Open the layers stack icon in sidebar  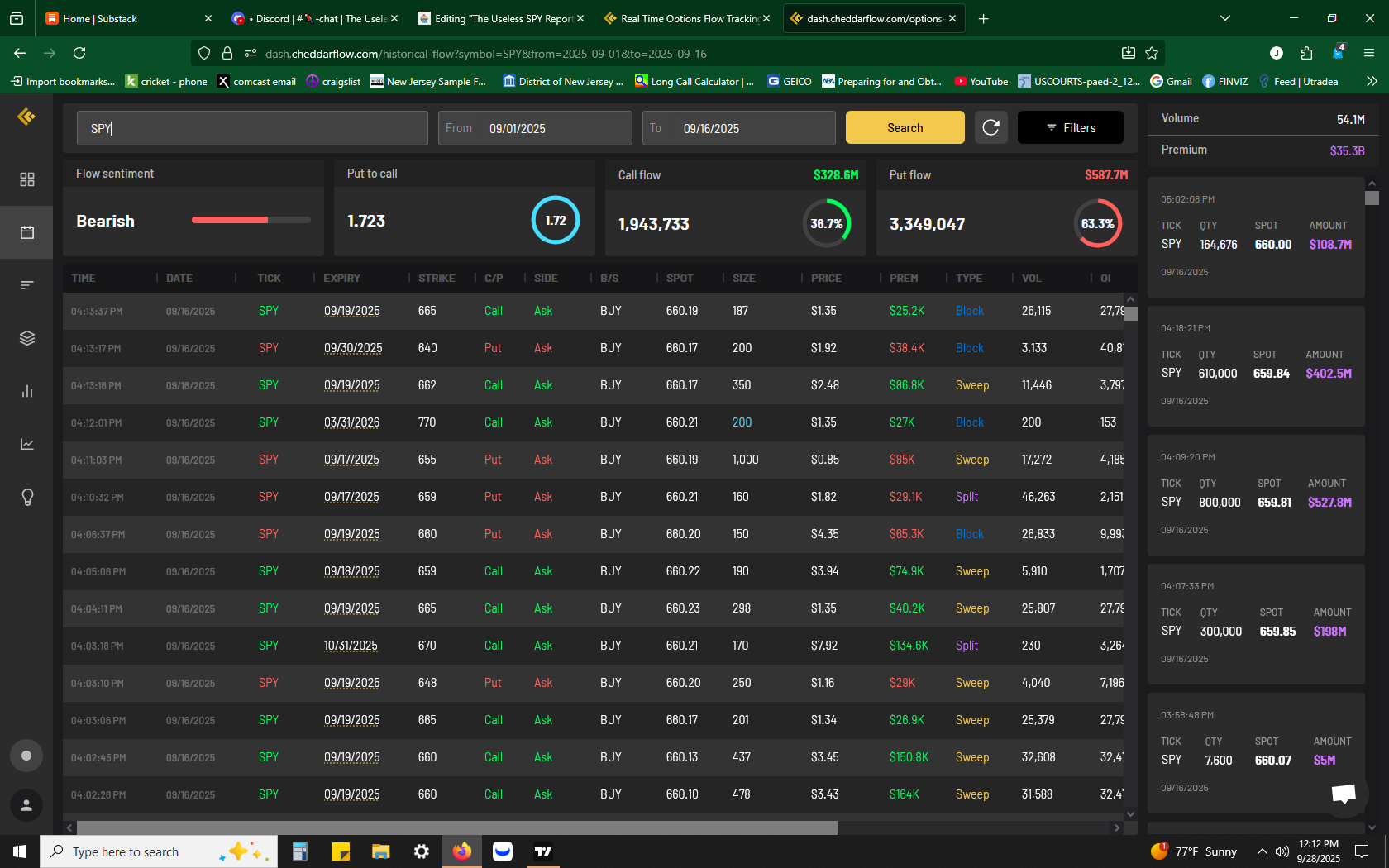(x=27, y=338)
